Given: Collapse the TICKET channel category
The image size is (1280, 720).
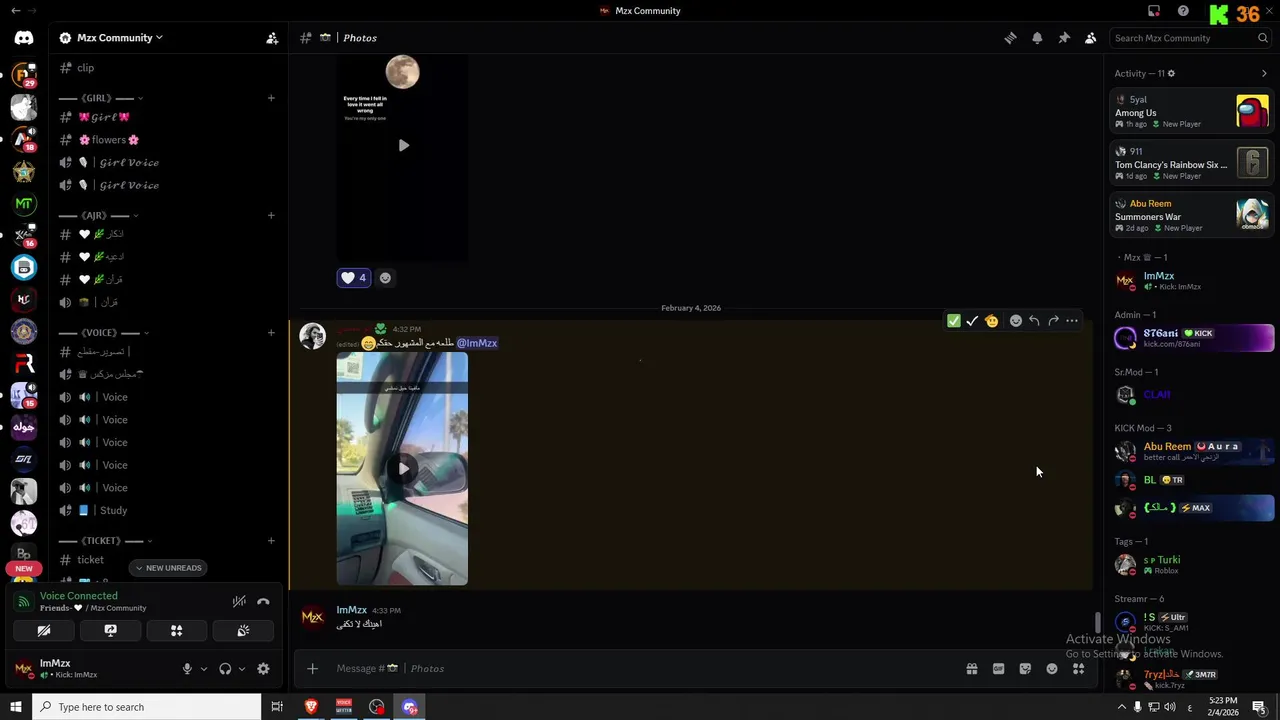Looking at the screenshot, I should 104,540.
